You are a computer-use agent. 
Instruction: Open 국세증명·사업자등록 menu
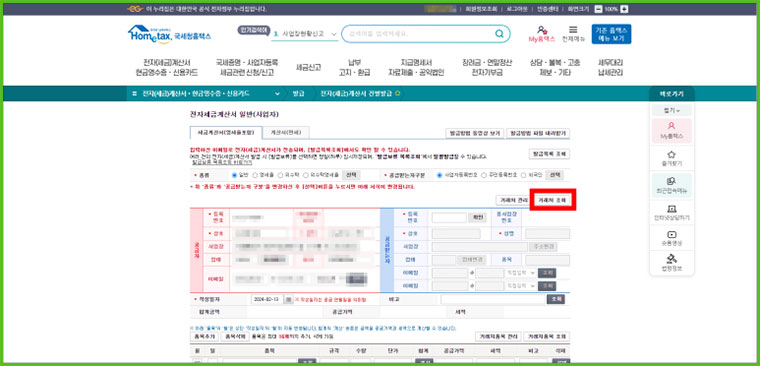click(x=247, y=68)
